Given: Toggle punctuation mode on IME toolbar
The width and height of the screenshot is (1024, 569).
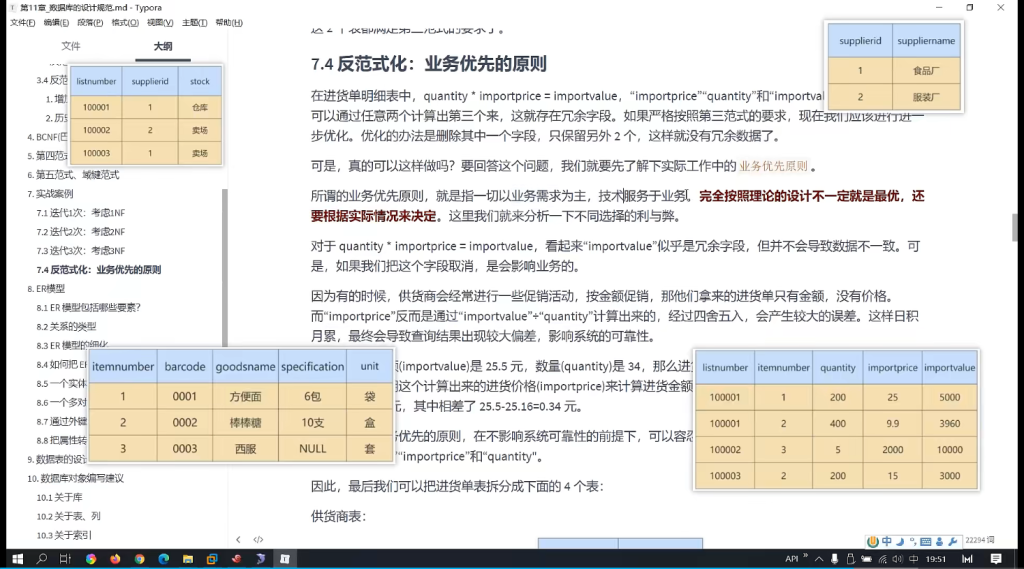Looking at the screenshot, I should tap(913, 541).
